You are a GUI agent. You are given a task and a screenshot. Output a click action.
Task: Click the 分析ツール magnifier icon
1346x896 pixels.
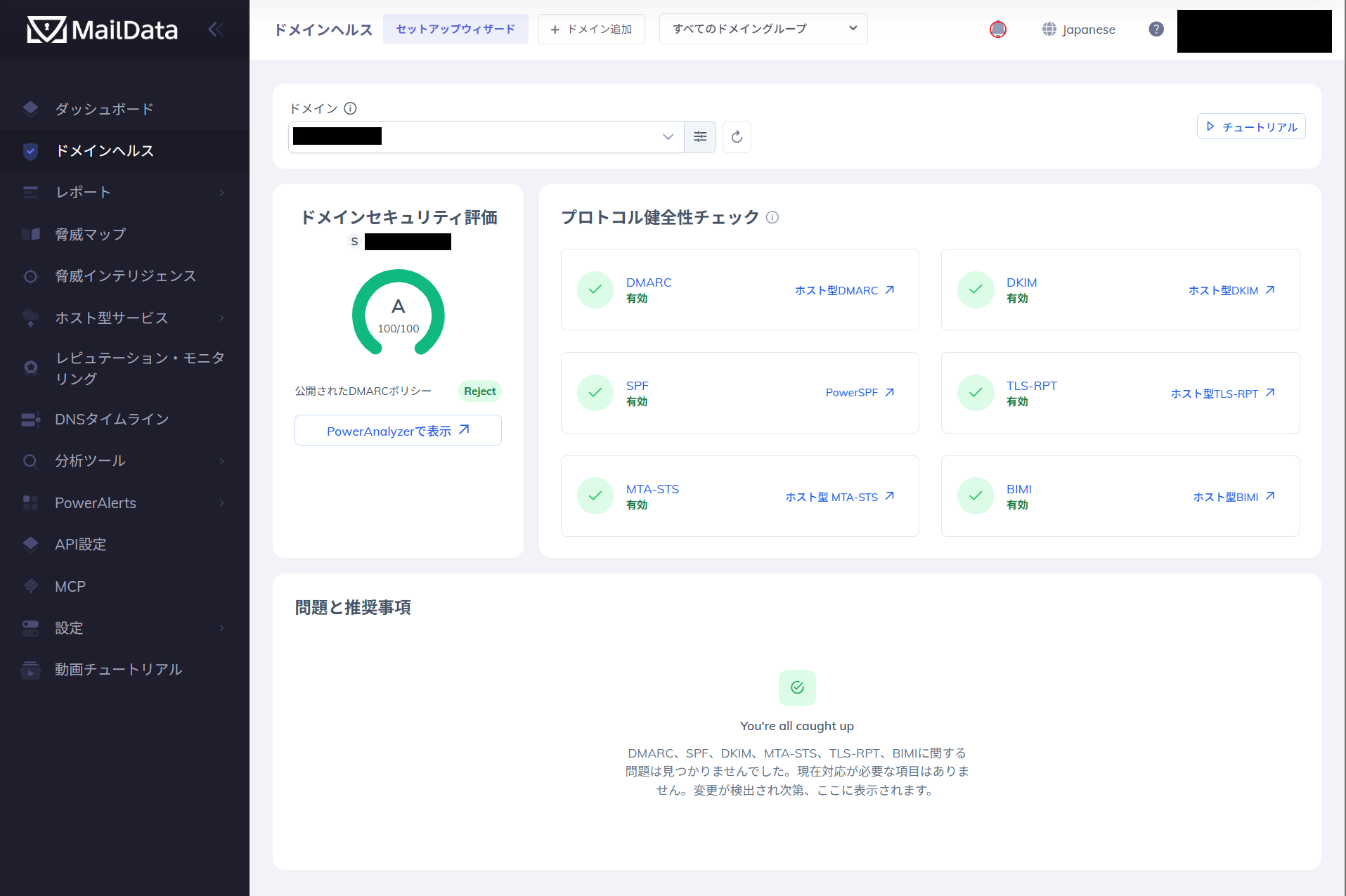pos(30,461)
